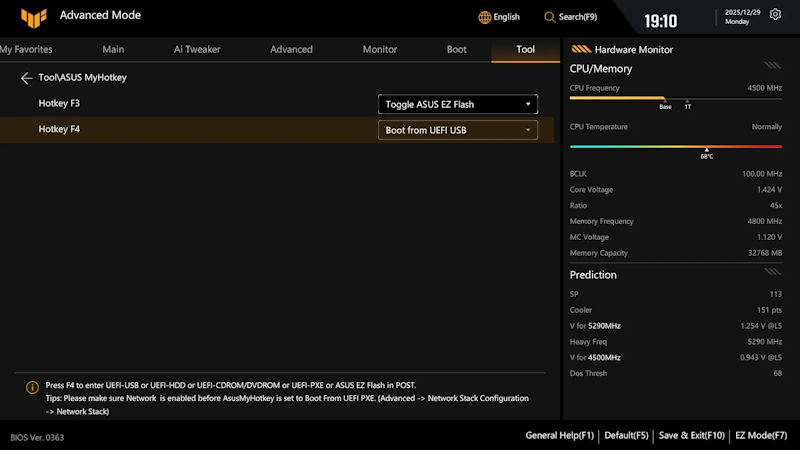Click the CPU Temperature Normally status
The height and width of the screenshot is (450, 800).
coord(766,127)
